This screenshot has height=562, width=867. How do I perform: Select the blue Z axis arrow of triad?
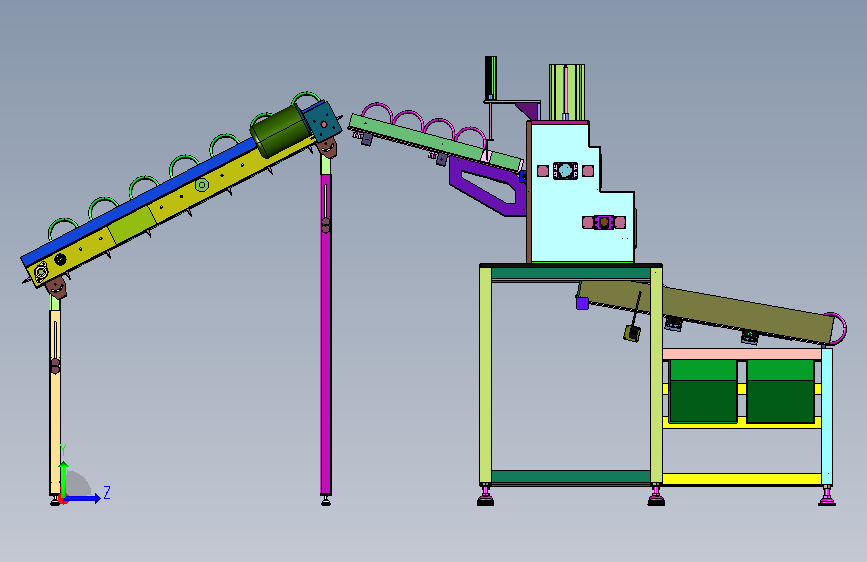tap(82, 498)
